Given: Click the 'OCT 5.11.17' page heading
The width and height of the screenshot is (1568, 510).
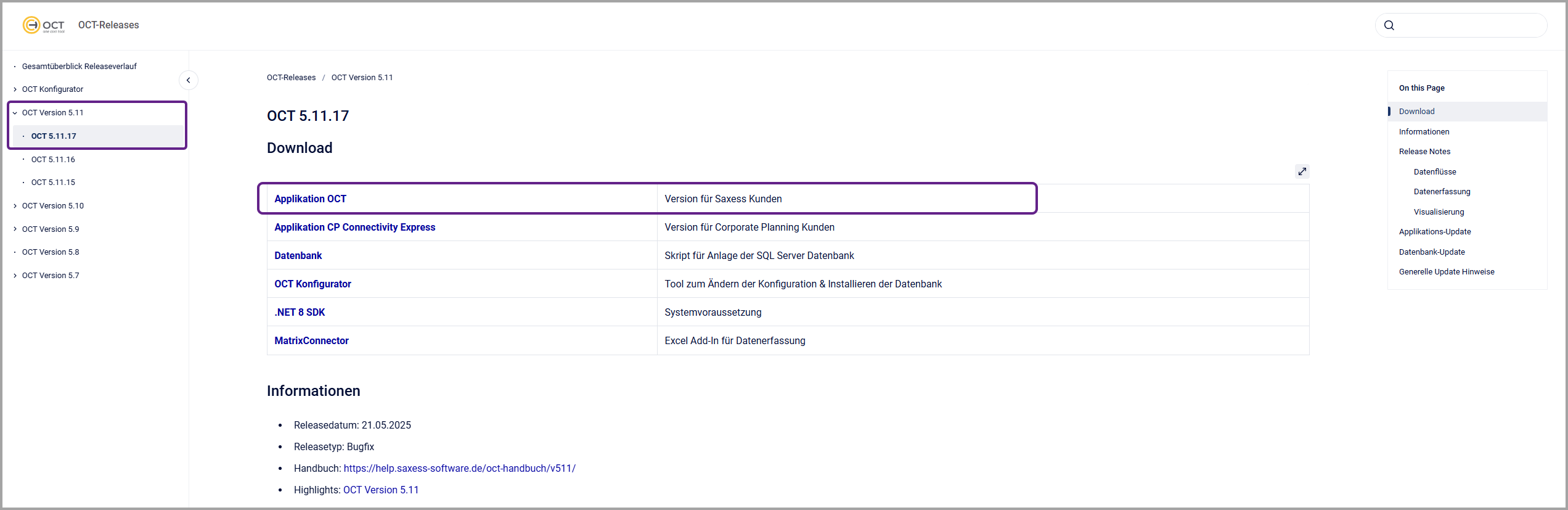Looking at the screenshot, I should tap(308, 116).
